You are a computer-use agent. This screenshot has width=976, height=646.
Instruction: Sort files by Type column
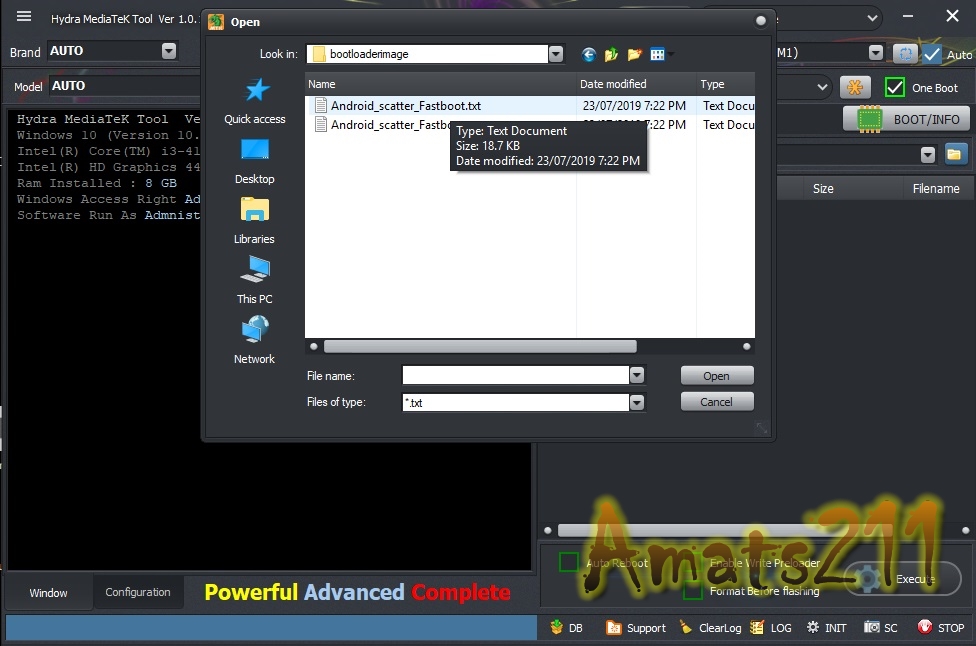click(725, 84)
